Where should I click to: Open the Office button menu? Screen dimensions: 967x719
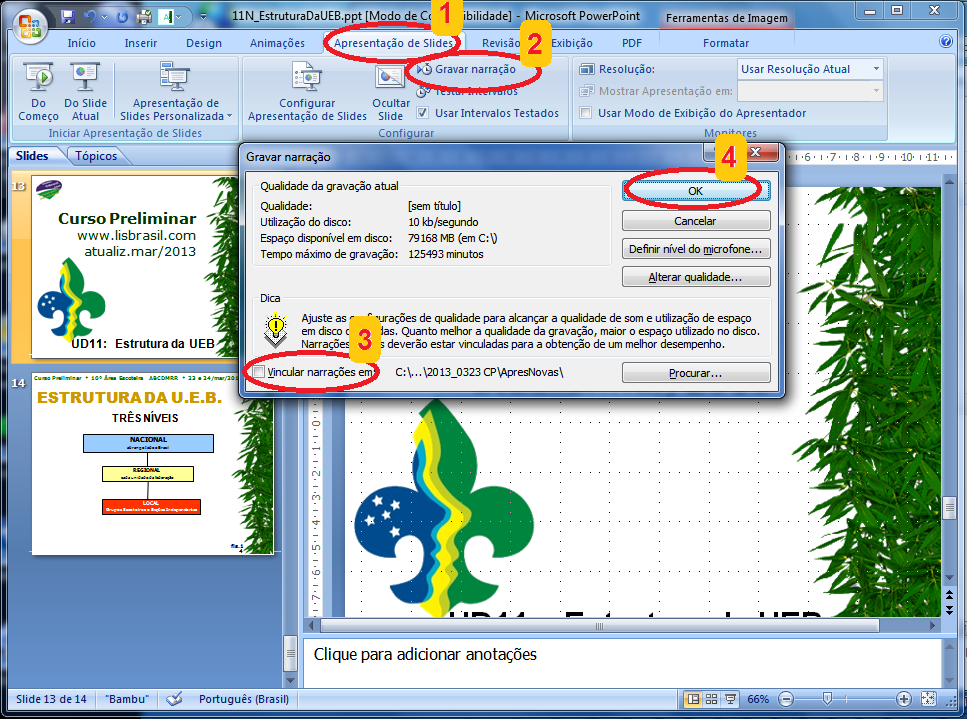point(30,27)
